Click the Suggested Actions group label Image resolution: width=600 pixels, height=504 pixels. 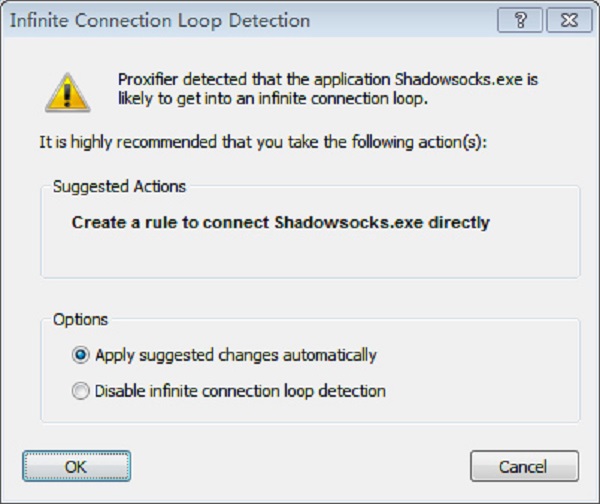tap(119, 186)
